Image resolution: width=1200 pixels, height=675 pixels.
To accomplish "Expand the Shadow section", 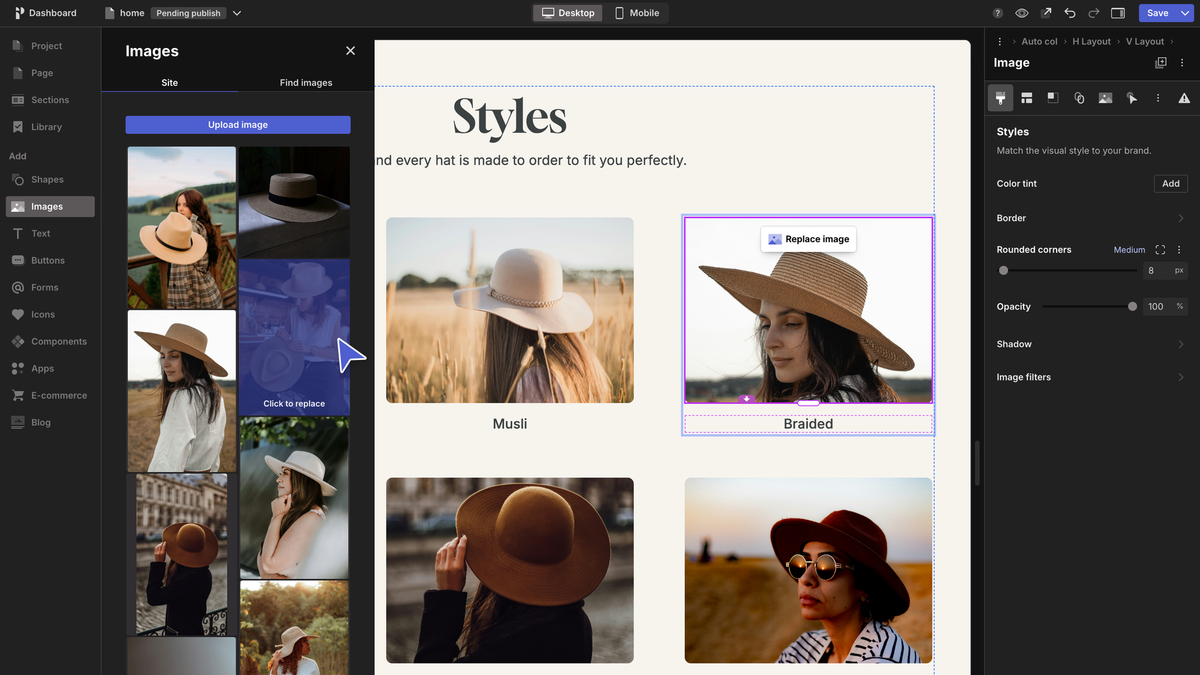I will pos(1091,344).
